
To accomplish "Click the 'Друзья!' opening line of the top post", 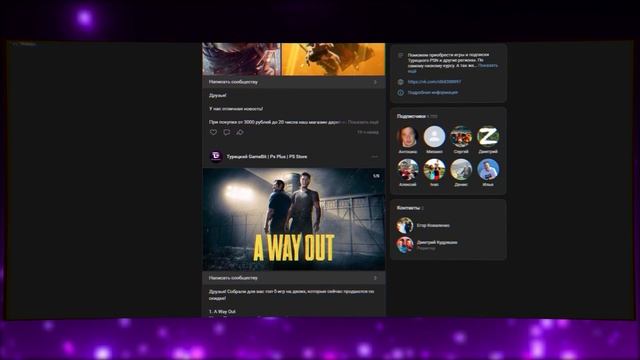I will 218,95.
